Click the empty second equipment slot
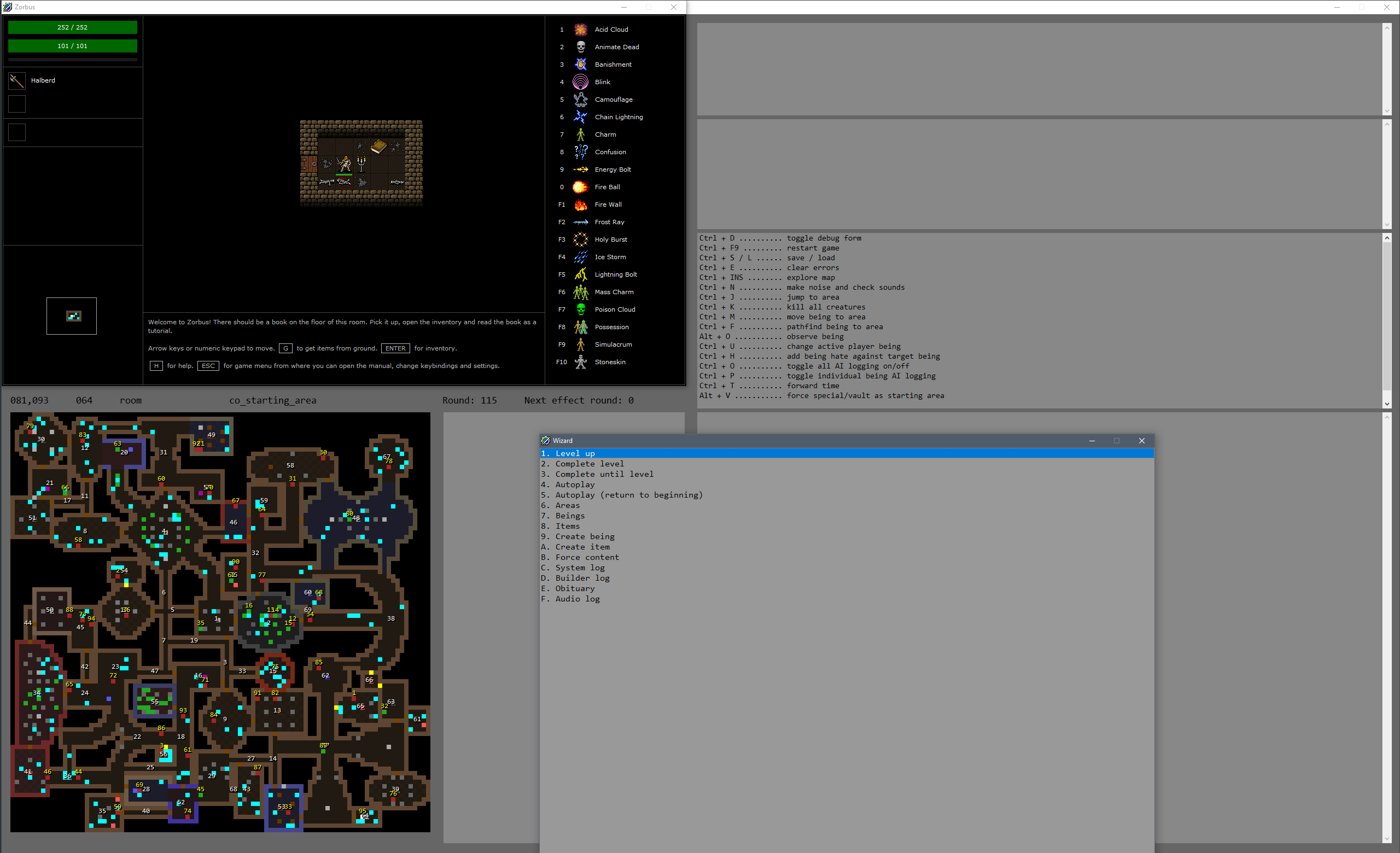The image size is (1400, 853). (x=17, y=104)
